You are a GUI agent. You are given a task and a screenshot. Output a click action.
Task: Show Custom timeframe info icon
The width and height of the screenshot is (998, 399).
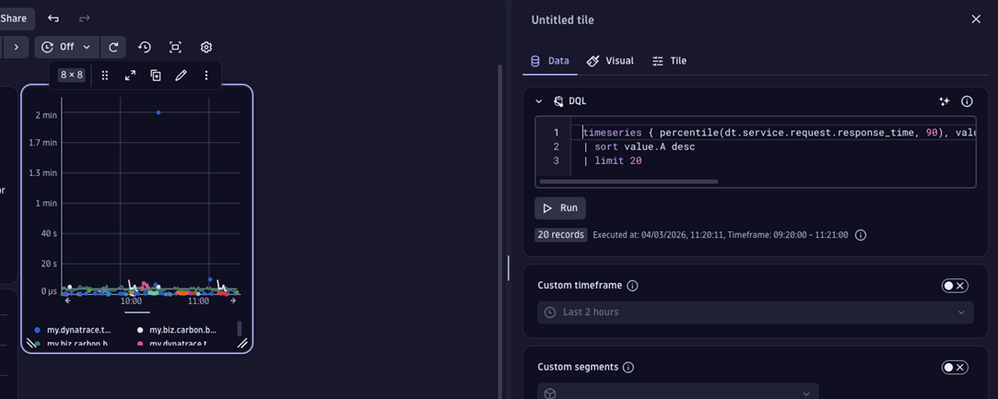pos(632,286)
